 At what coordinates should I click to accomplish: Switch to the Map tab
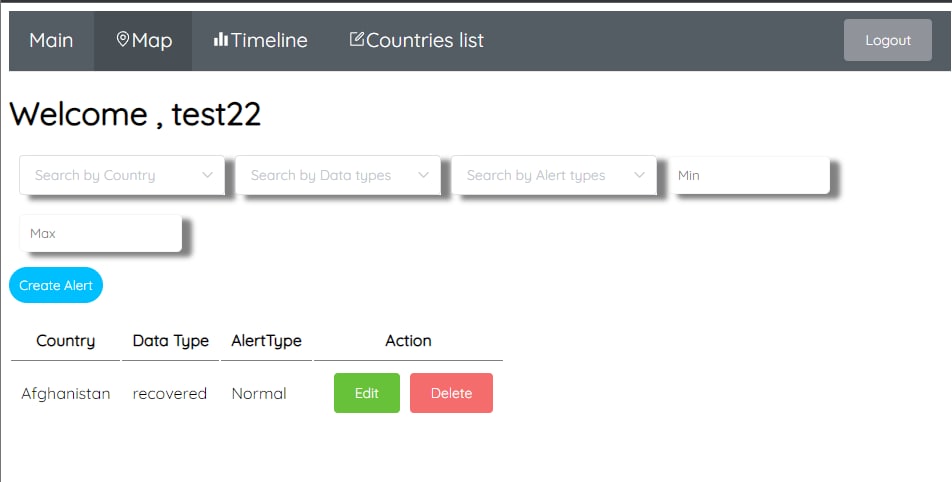click(x=143, y=41)
